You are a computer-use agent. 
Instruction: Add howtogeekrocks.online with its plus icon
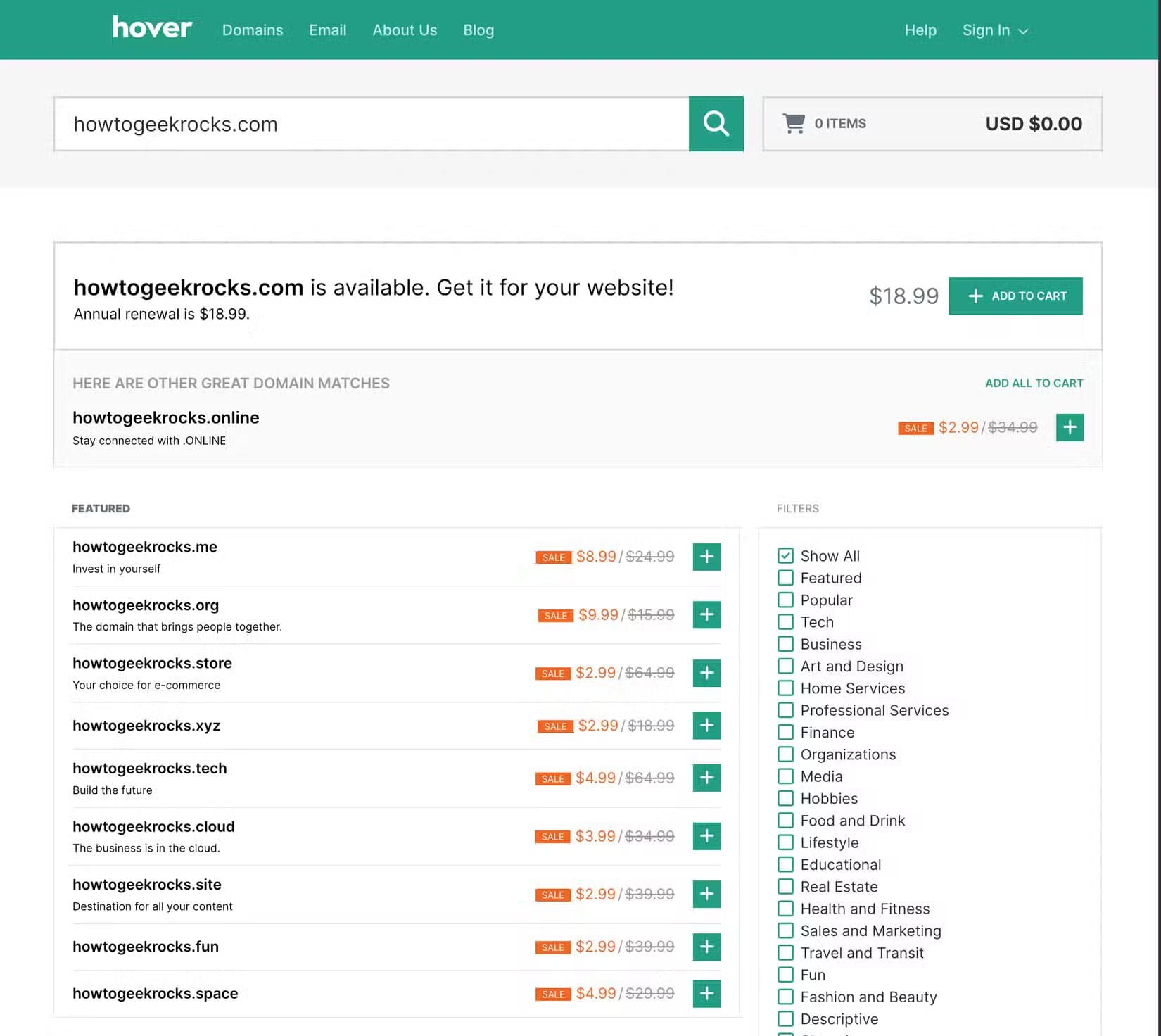click(1070, 427)
